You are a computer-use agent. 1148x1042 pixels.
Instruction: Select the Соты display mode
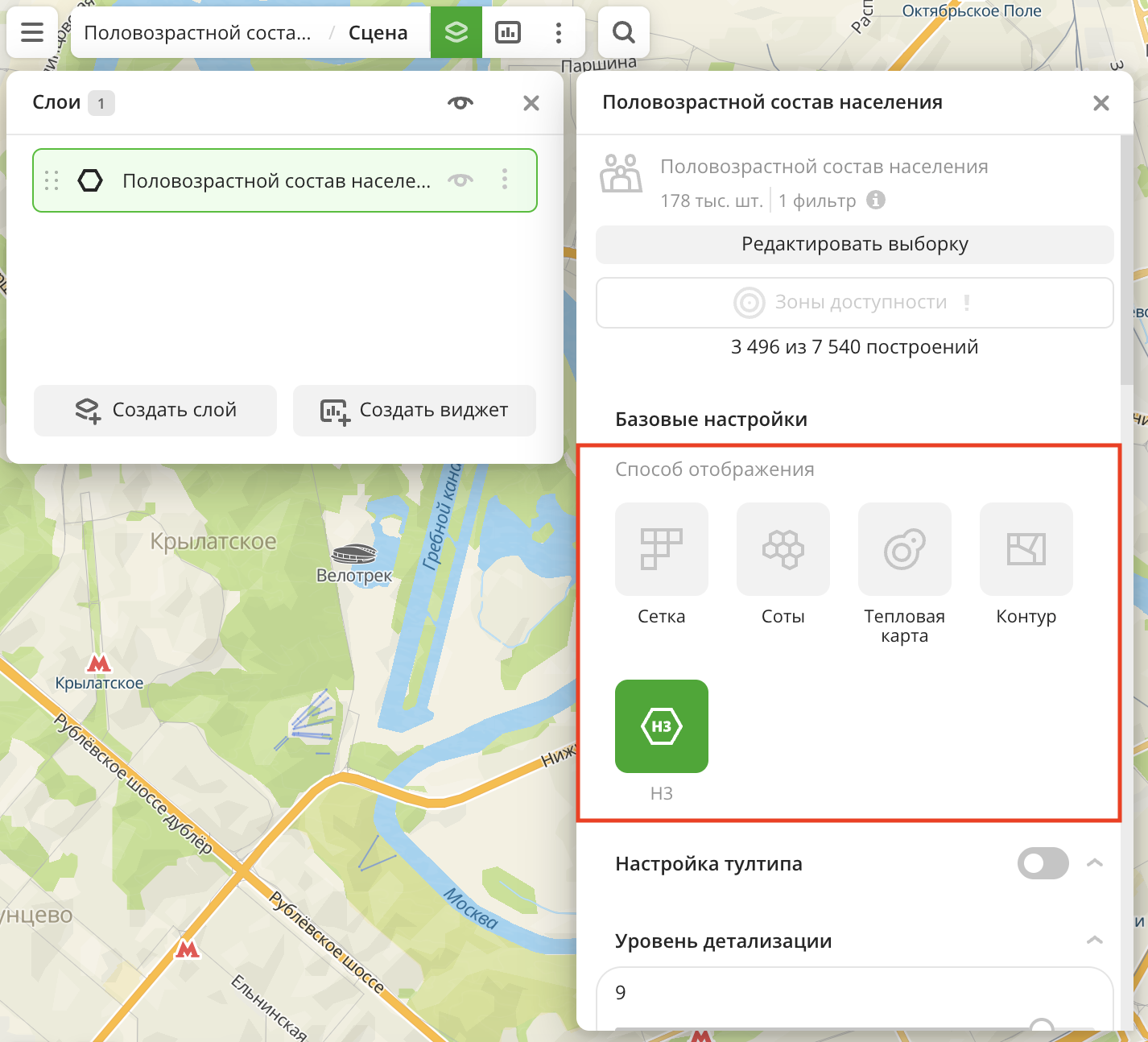click(783, 549)
